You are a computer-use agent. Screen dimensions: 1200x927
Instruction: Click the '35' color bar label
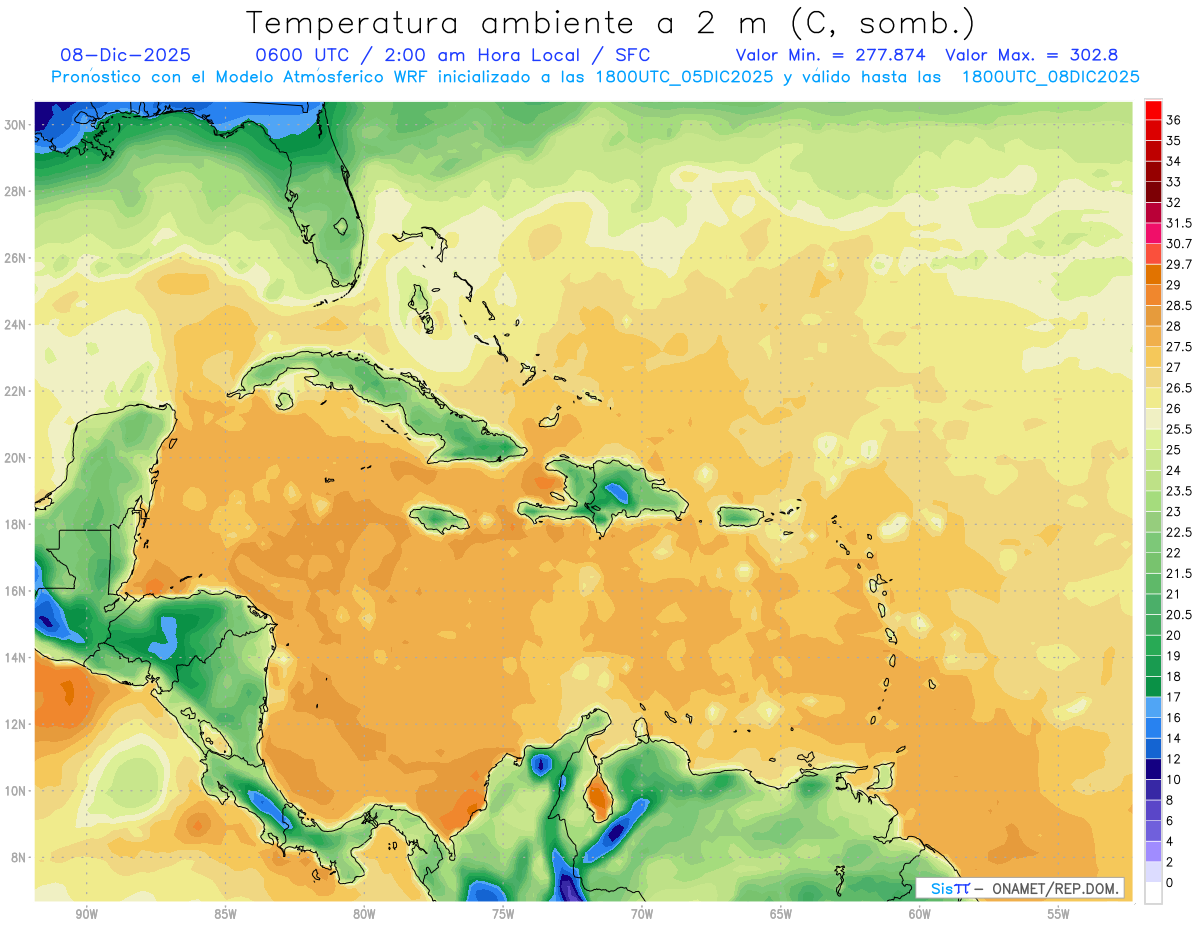pos(1174,141)
